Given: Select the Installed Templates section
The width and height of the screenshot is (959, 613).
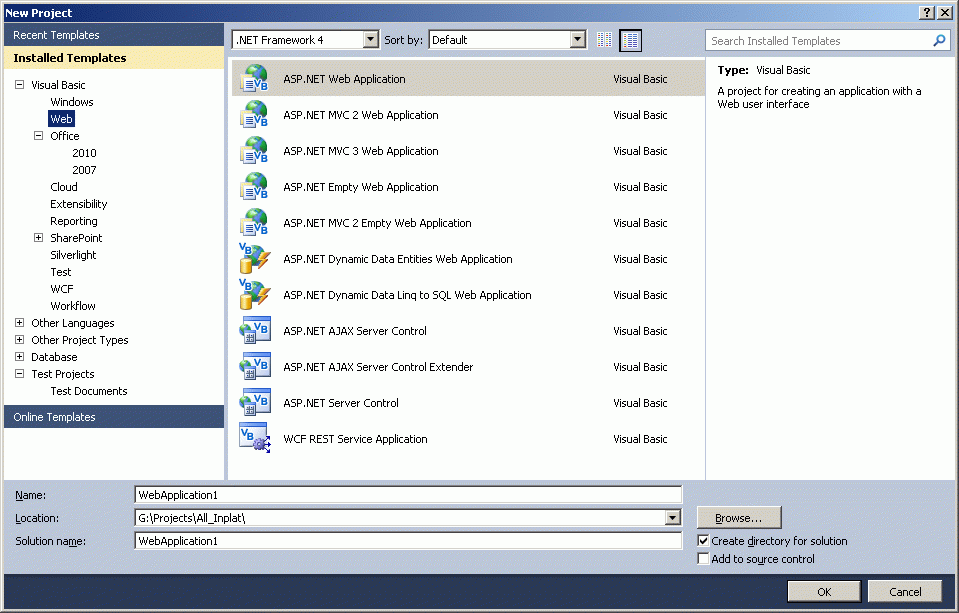Looking at the screenshot, I should click(114, 58).
